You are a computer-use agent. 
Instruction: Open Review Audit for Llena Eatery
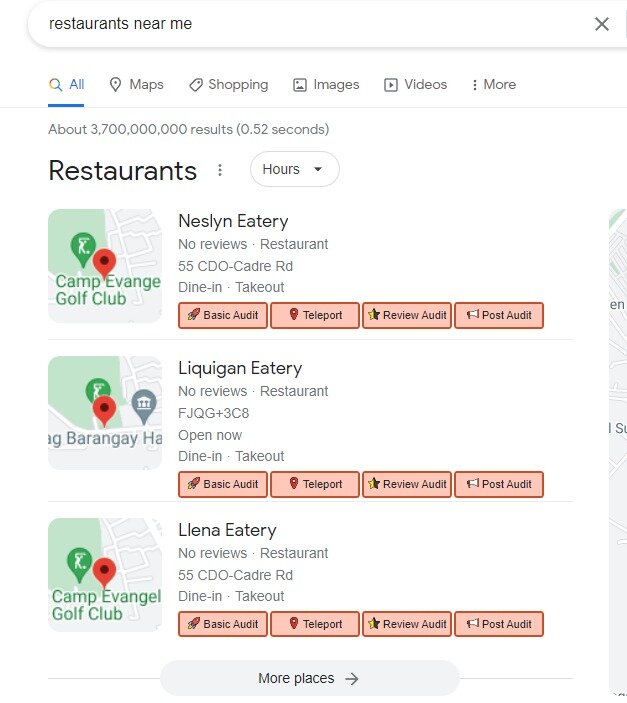tap(407, 624)
